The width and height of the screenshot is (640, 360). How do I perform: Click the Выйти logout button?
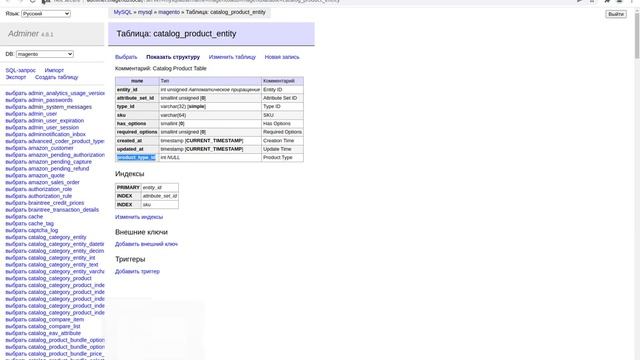(x=616, y=14)
